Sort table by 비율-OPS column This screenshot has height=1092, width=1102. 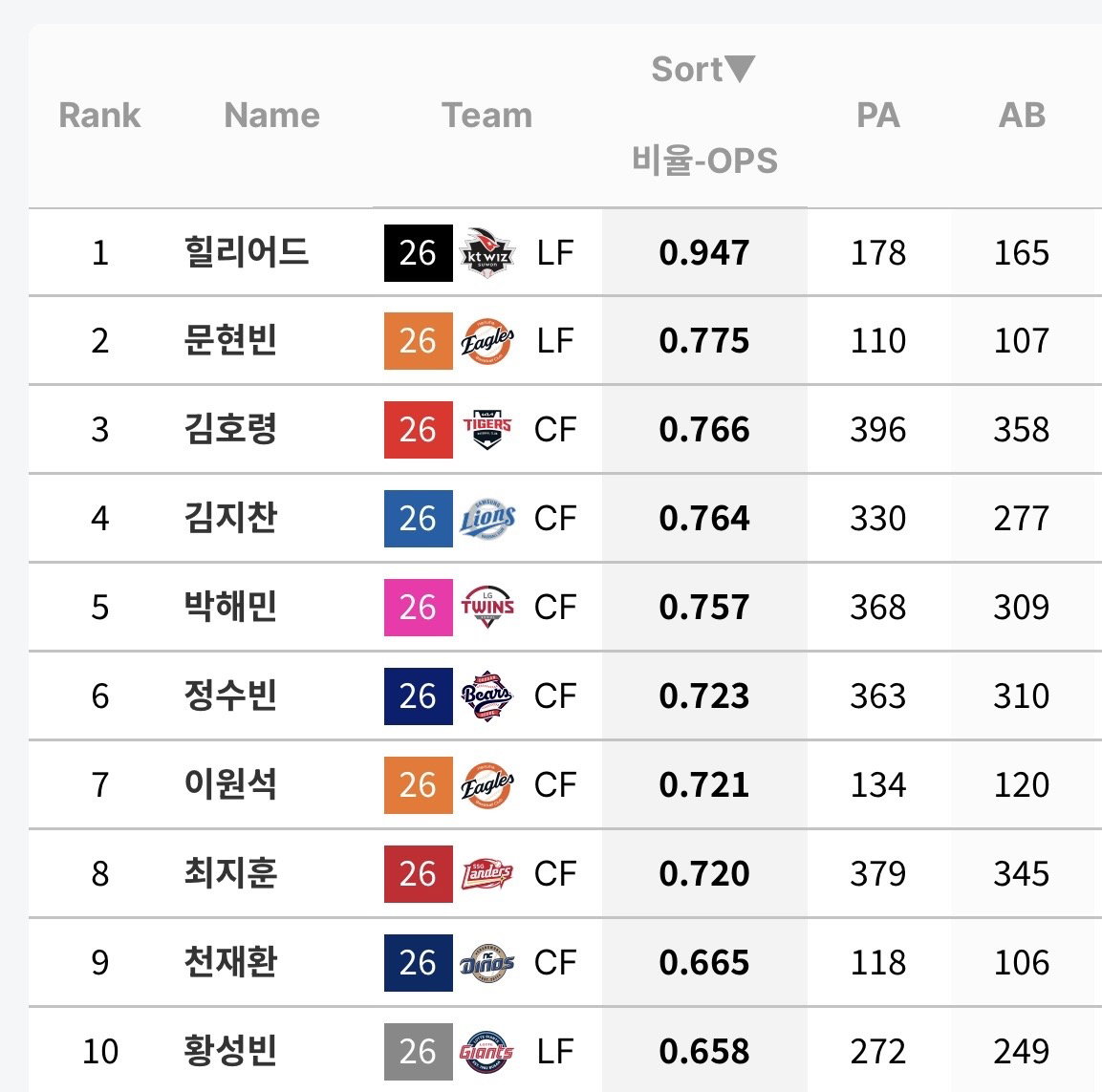pyautogui.click(x=704, y=161)
